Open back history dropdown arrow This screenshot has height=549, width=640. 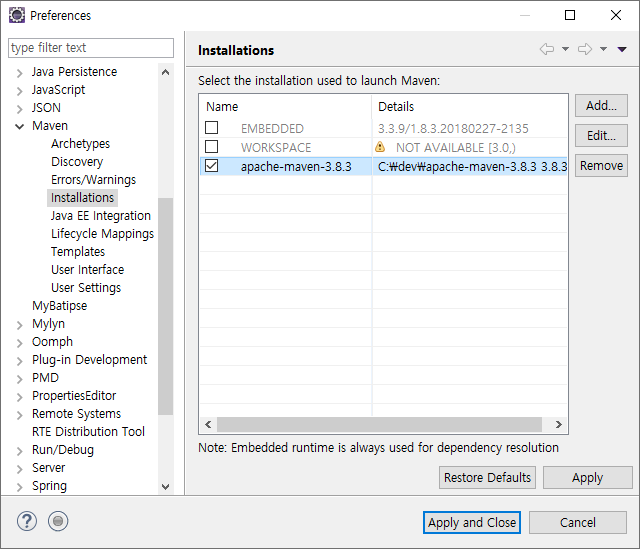[565, 49]
